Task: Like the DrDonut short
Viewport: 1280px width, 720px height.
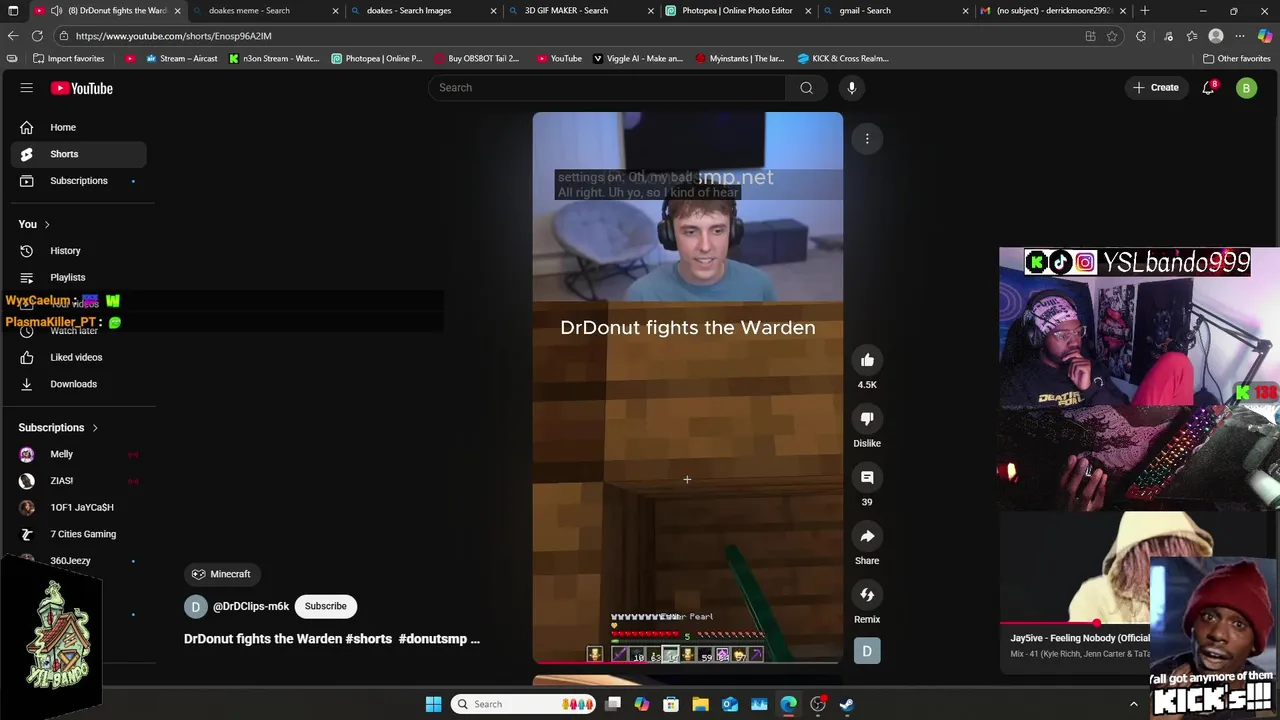Action: click(x=867, y=360)
